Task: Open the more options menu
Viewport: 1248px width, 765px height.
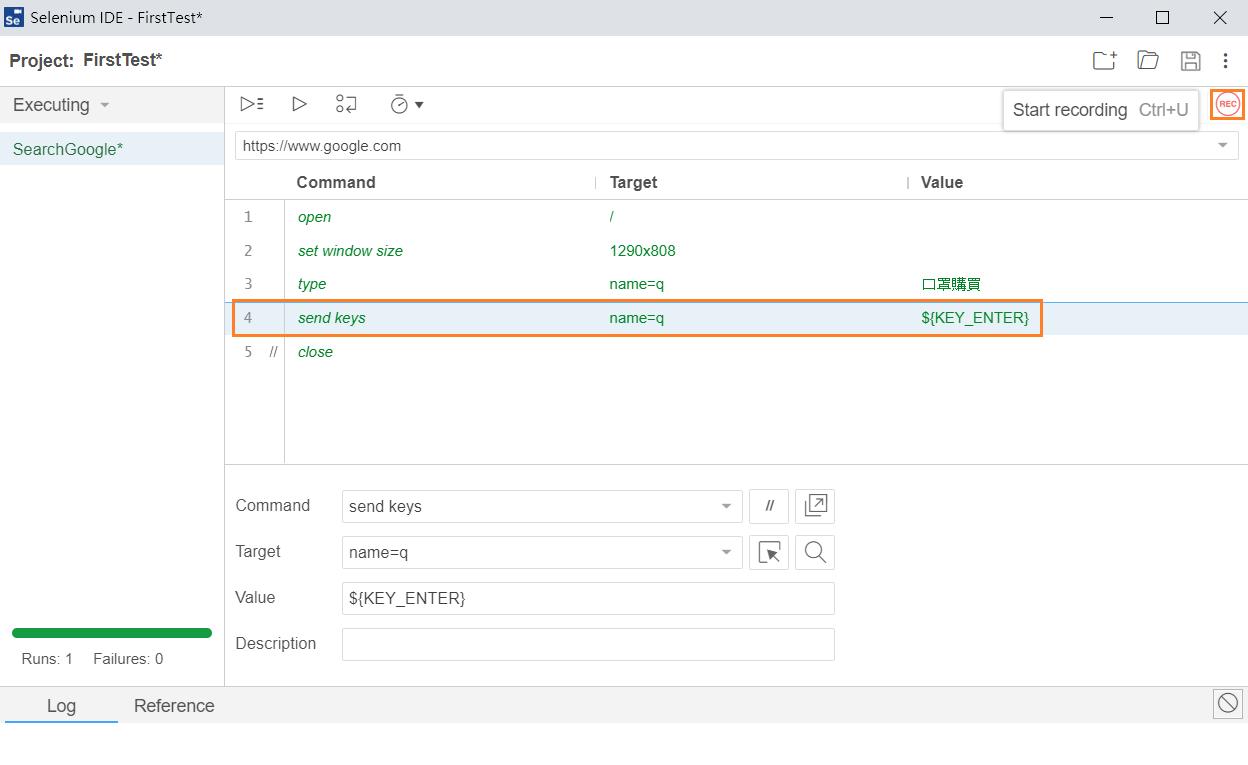Action: (1226, 61)
